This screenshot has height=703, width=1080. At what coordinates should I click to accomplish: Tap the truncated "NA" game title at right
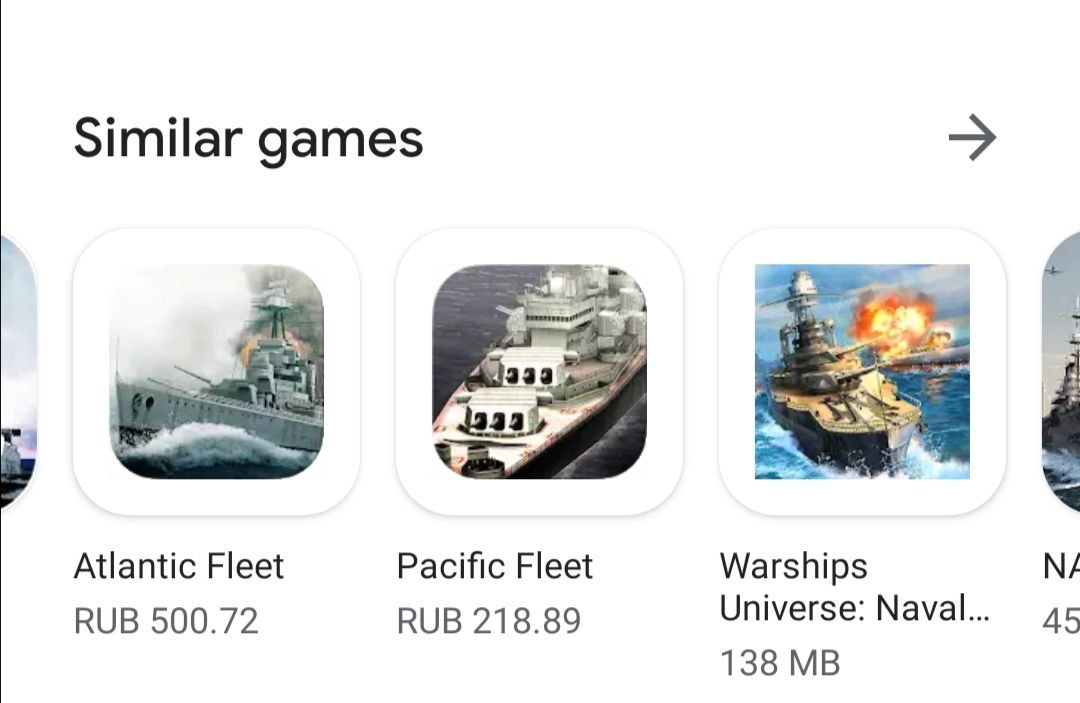click(1061, 567)
